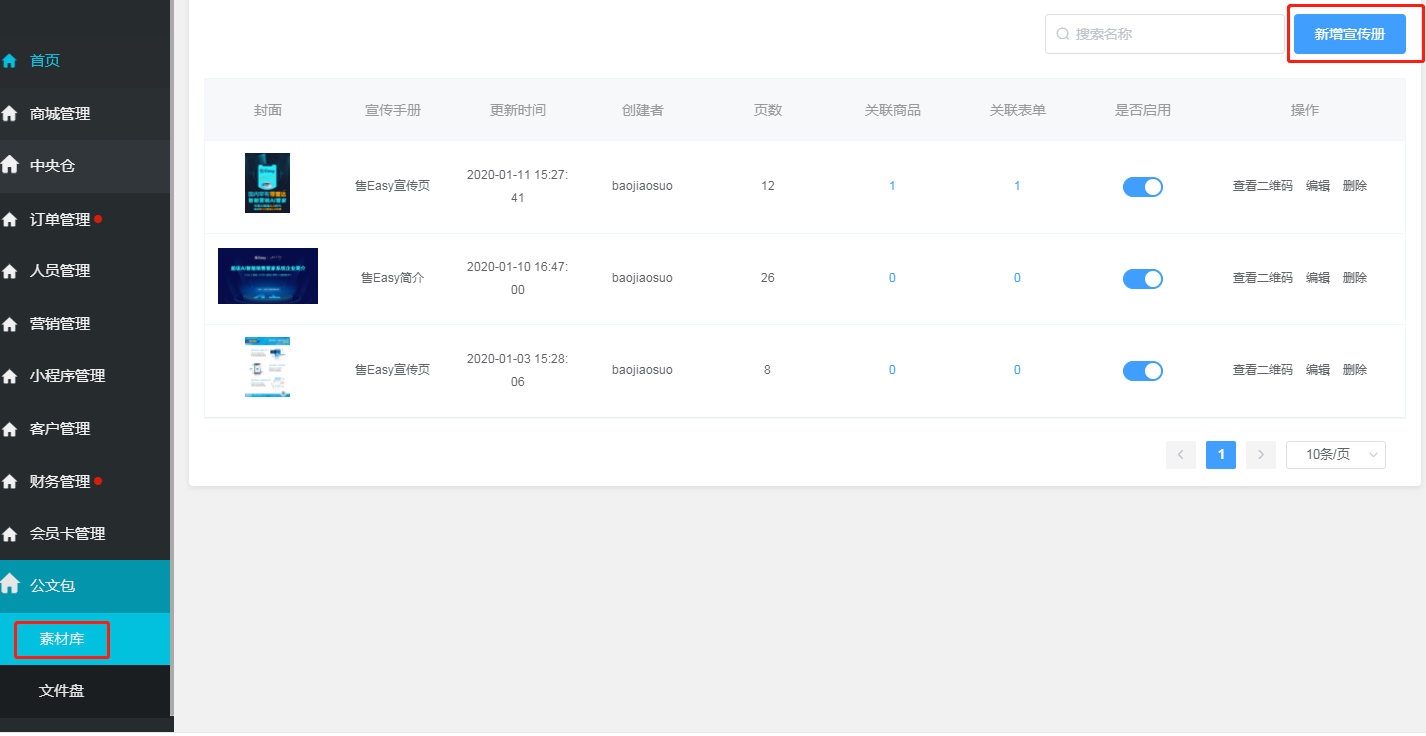1426x736 pixels.
Task: Click the magnifier icon in the search box
Action: click(x=1063, y=34)
